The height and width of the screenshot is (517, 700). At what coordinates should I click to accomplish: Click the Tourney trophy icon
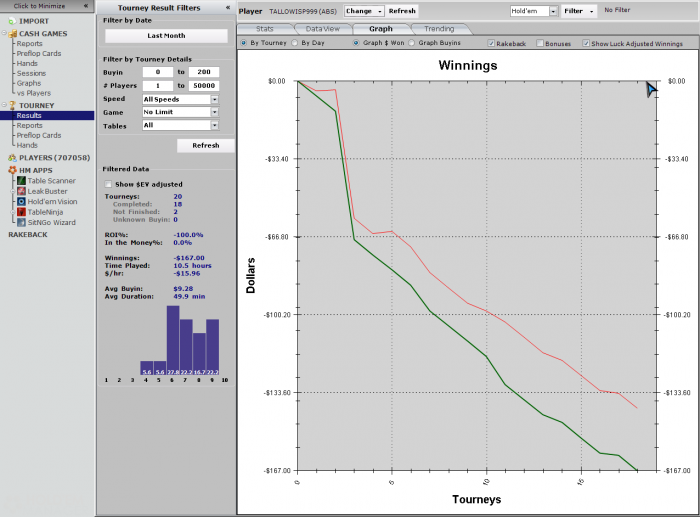tap(12, 105)
